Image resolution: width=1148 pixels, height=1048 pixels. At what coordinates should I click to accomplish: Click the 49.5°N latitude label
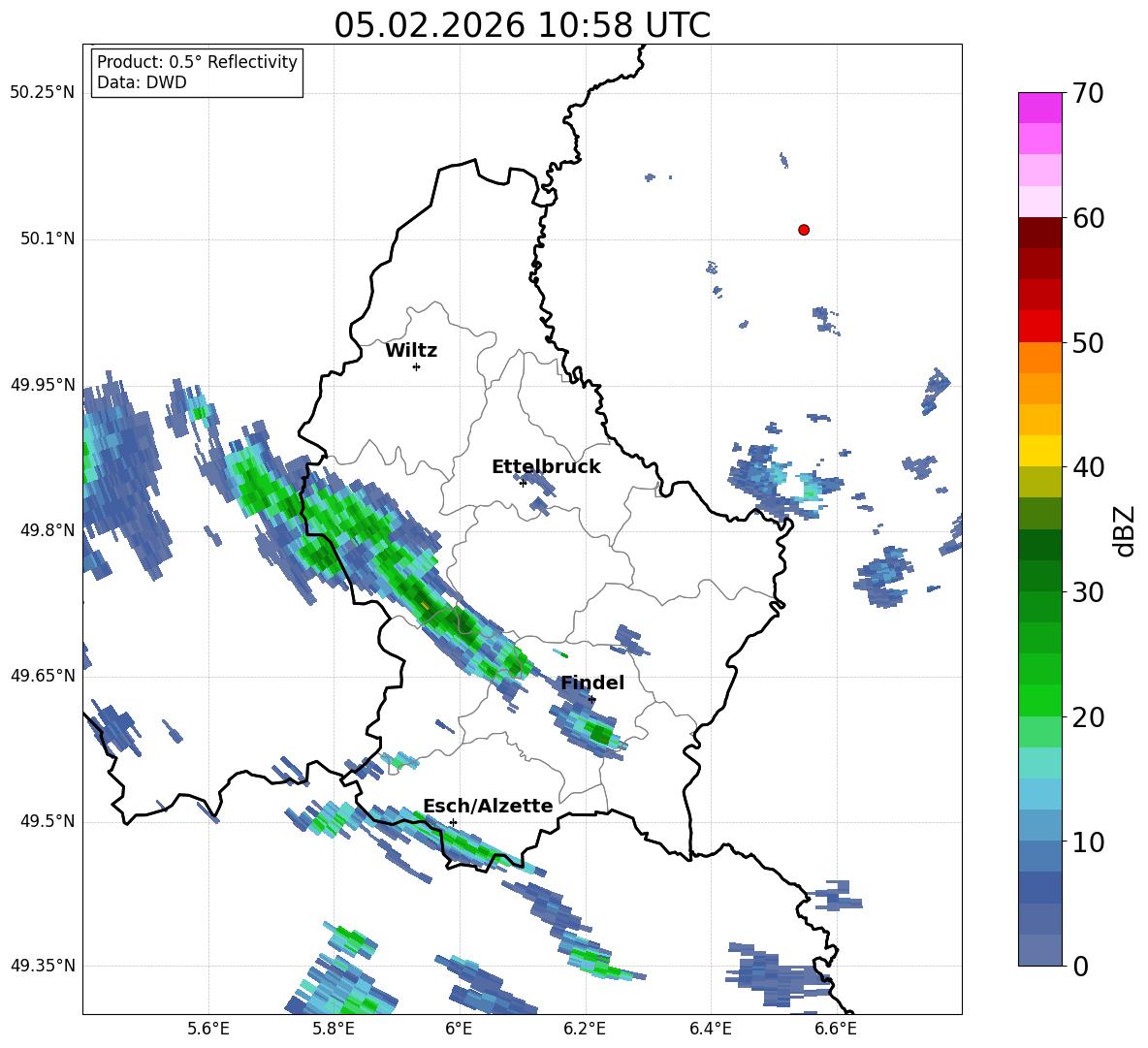pos(48,821)
